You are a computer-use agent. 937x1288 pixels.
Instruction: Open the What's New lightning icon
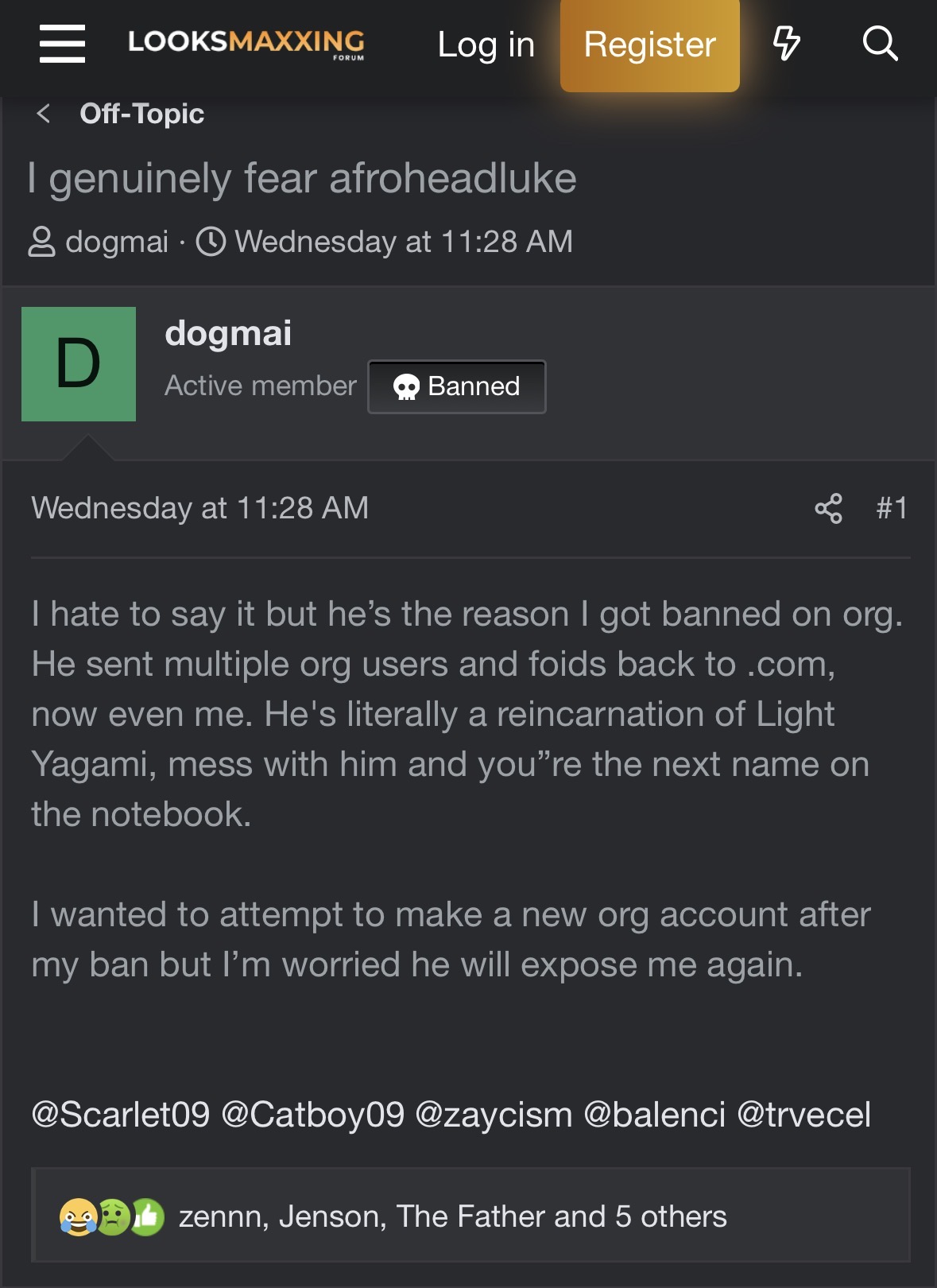point(786,44)
